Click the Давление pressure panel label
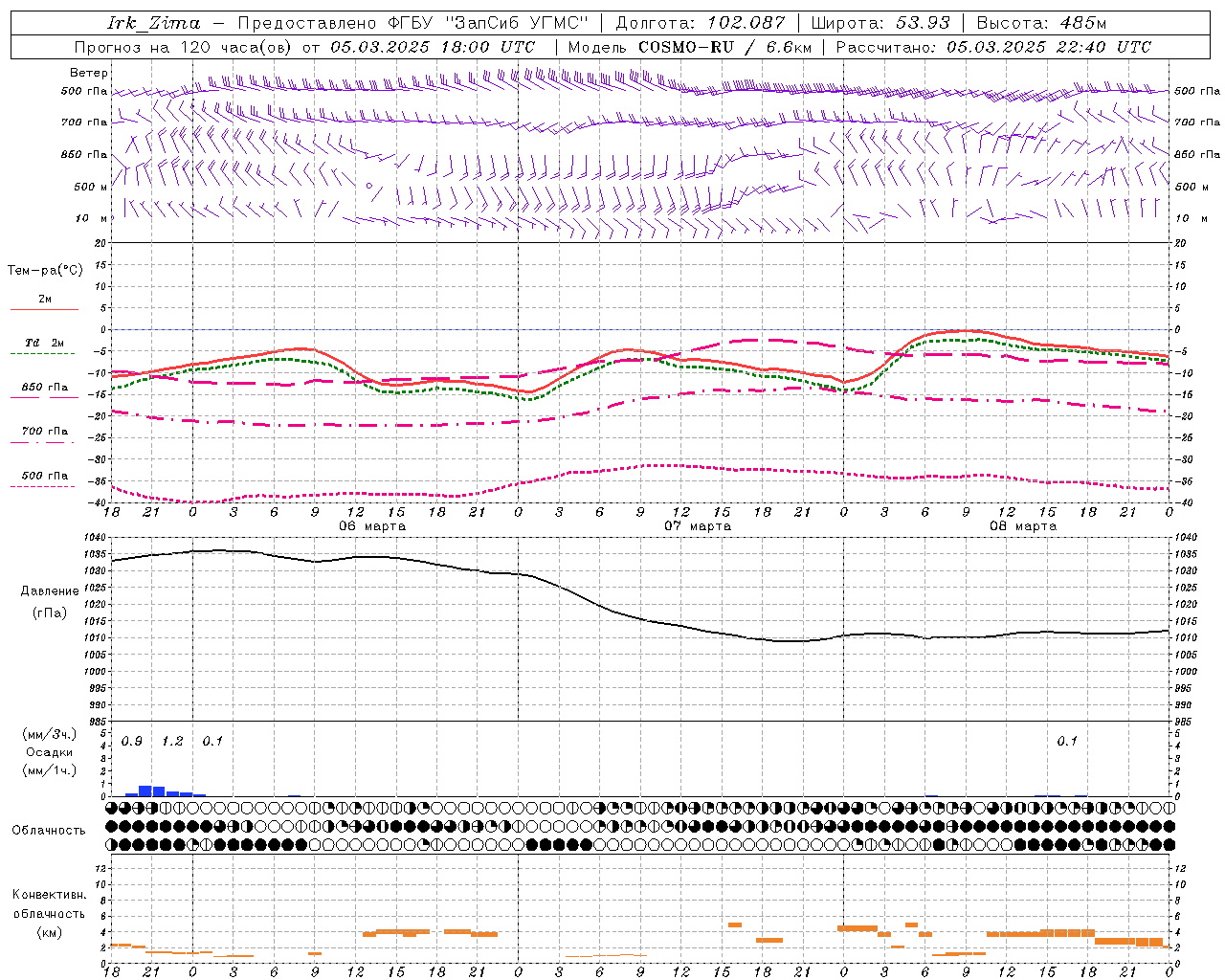This screenshot has width=1225, height=980. tap(48, 591)
